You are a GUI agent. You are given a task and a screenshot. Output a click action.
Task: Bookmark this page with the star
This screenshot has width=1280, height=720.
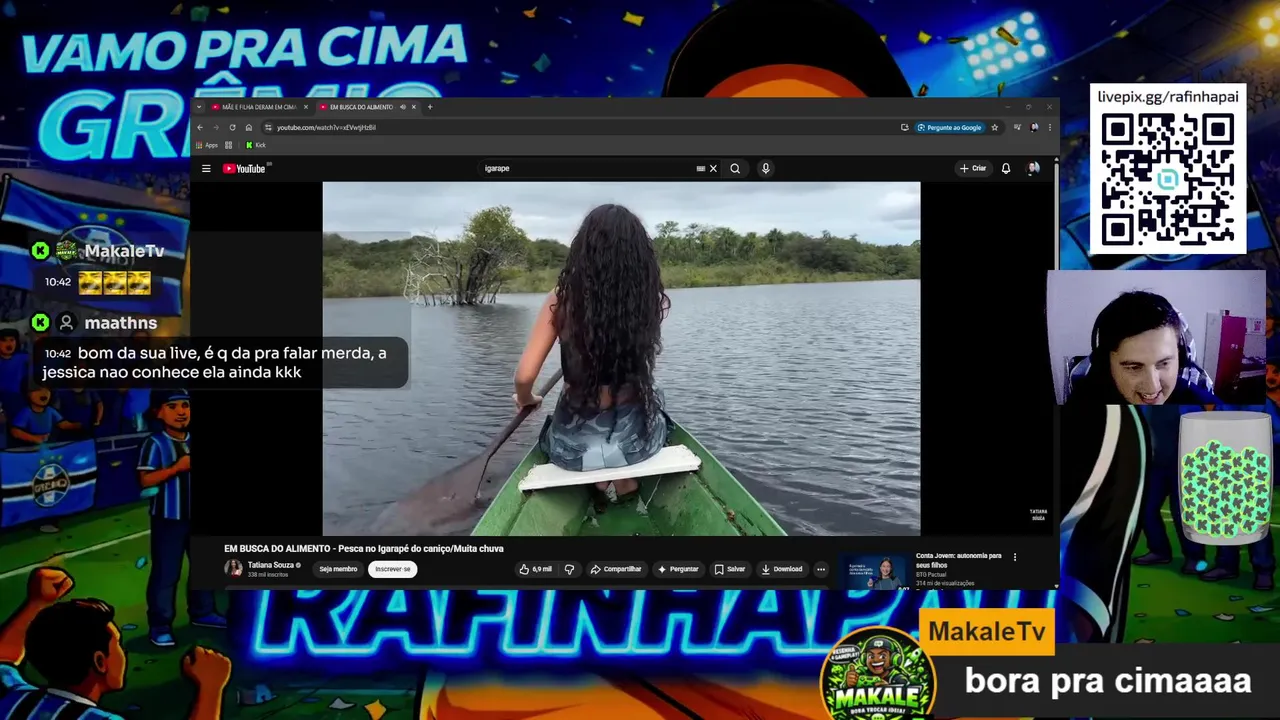tap(994, 127)
